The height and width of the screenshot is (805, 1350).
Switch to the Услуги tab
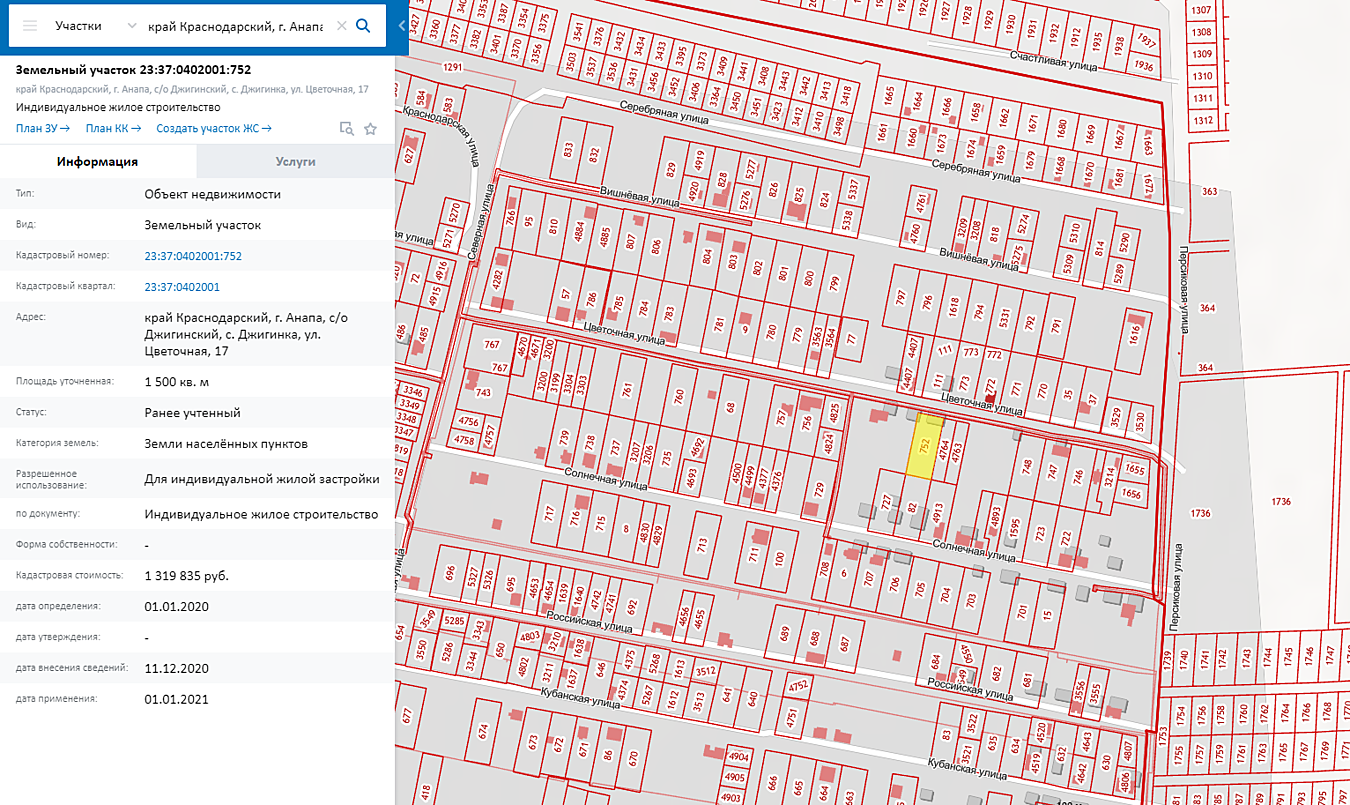(x=296, y=161)
